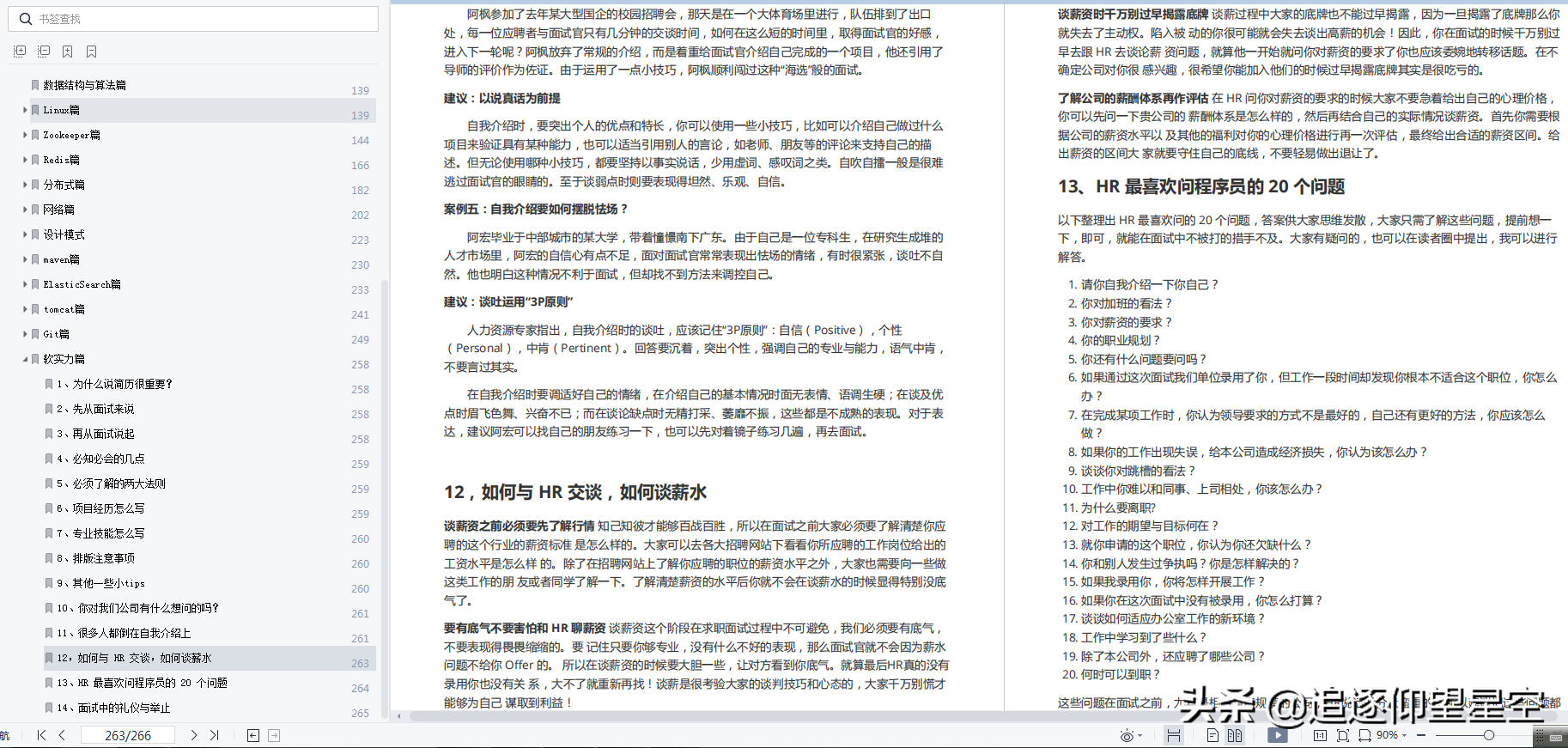Collapse all bookmarks icon
The width and height of the screenshot is (1568, 748).
[44, 52]
